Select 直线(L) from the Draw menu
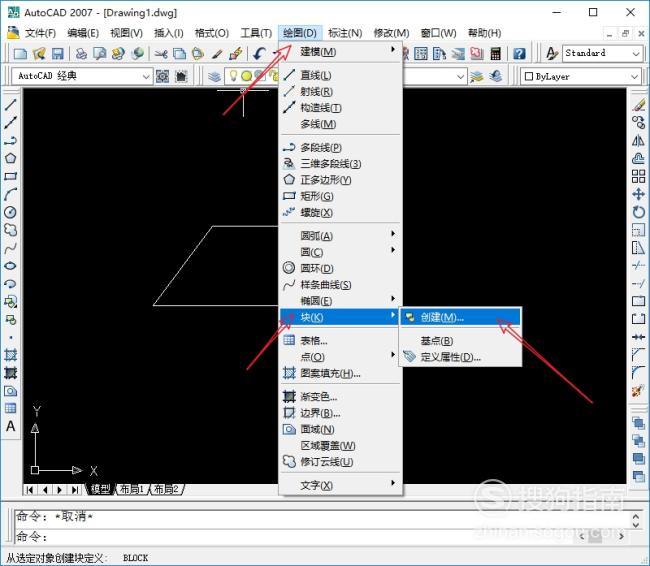Viewport: 650px width, 566px height. point(341,75)
